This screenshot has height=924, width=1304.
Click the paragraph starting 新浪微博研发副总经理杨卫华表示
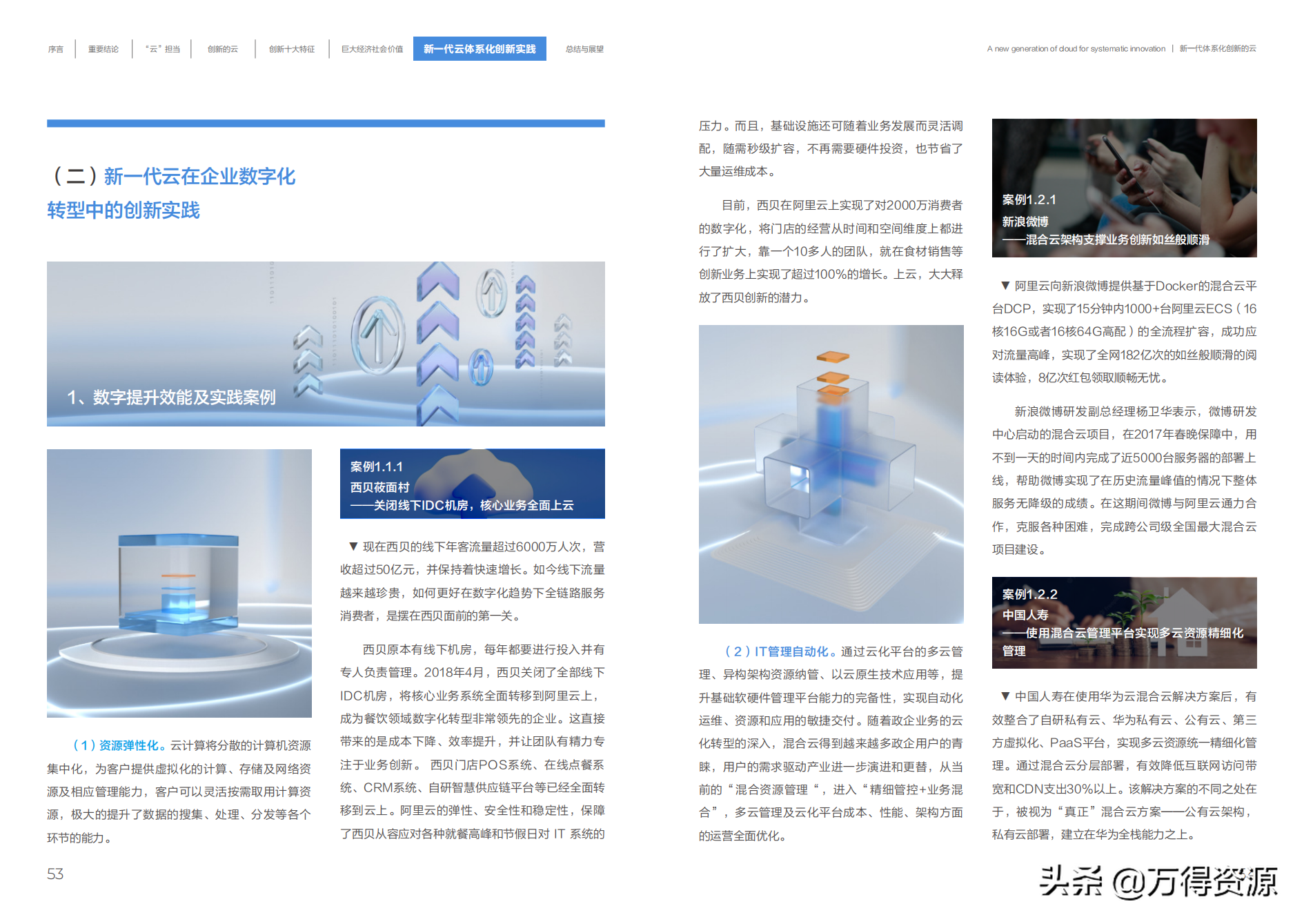(1125, 480)
